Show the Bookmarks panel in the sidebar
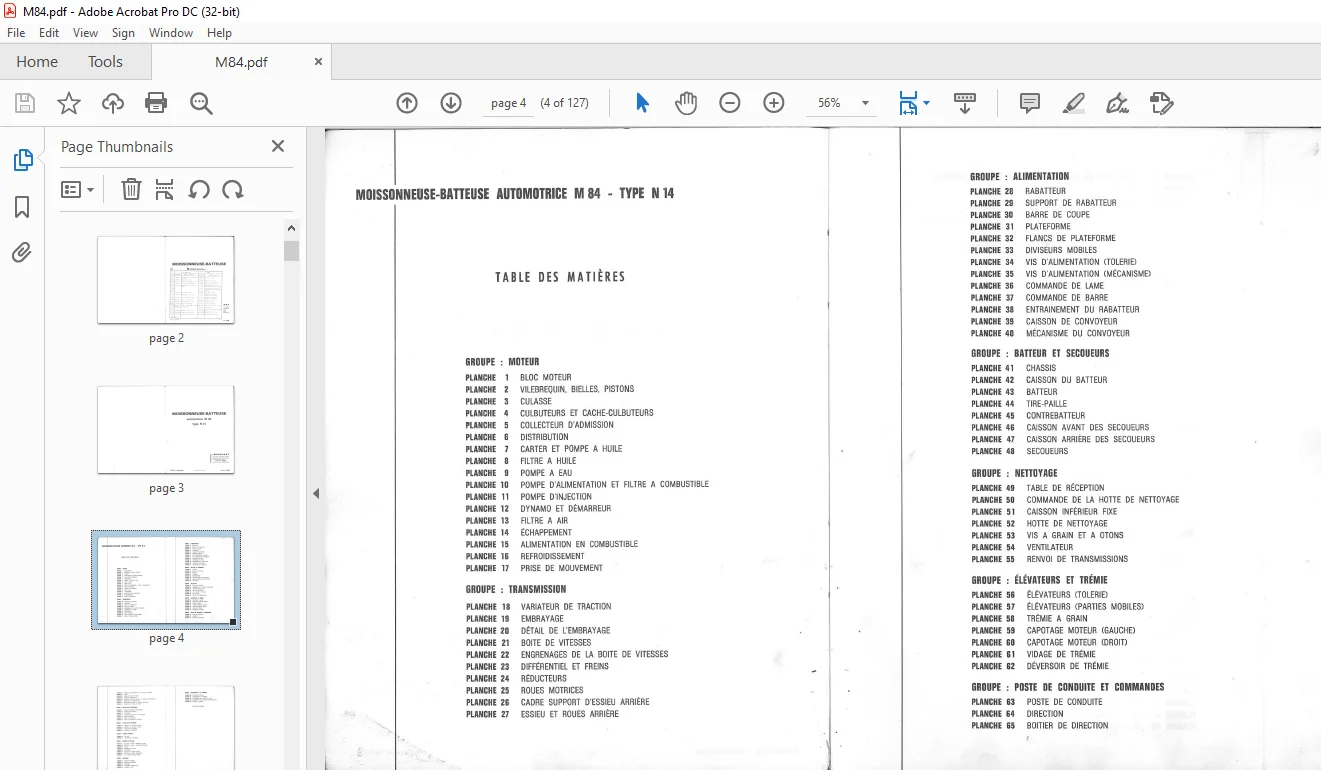The image size is (1321, 770). coord(22,207)
